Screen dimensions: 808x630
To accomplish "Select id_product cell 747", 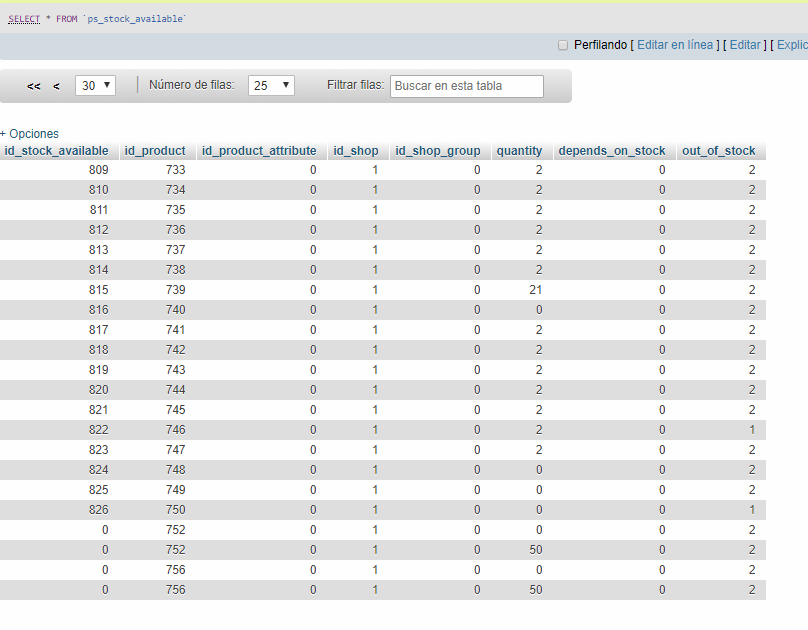I will pos(176,450).
